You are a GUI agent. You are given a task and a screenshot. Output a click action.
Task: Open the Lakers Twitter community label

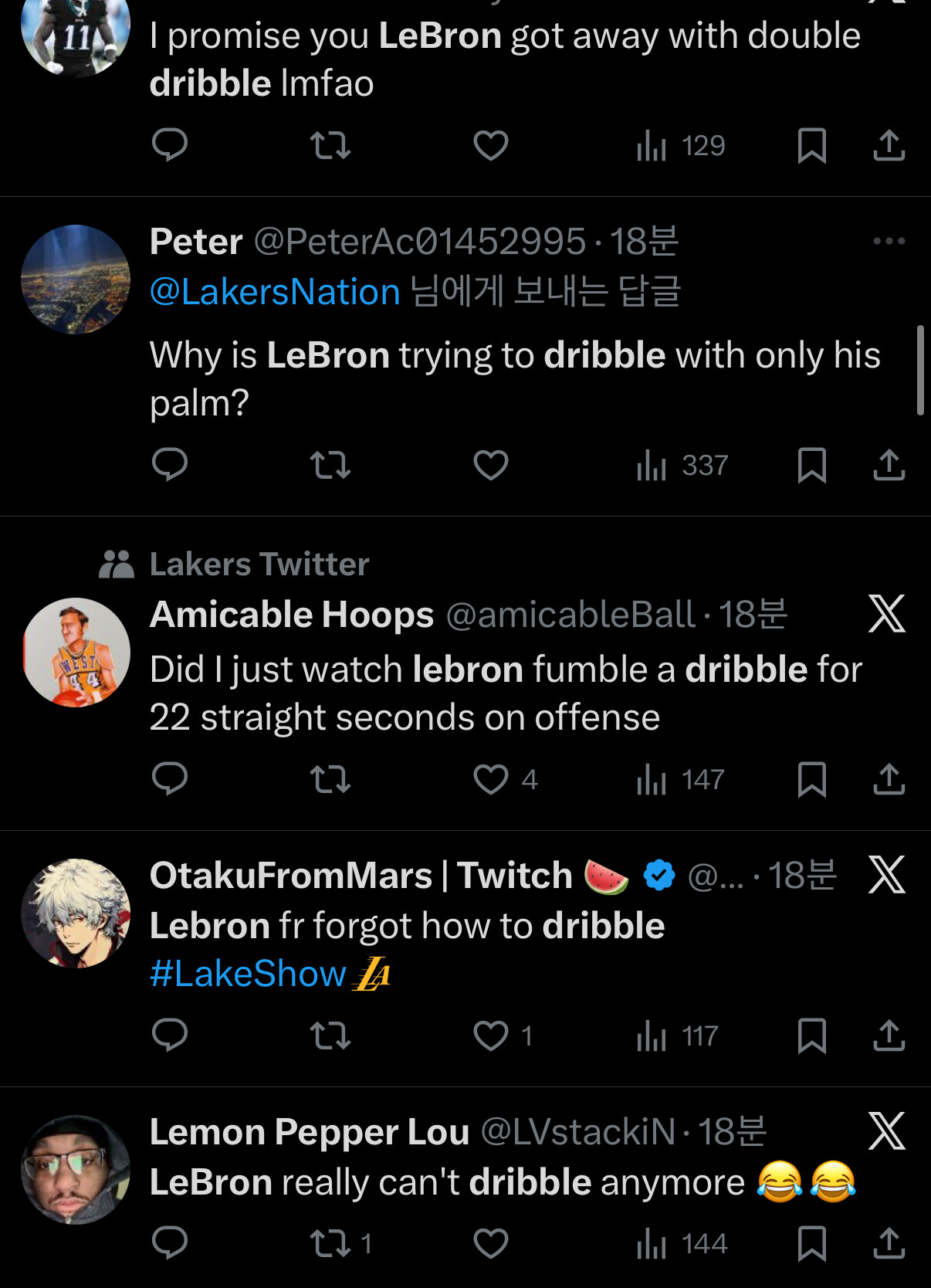click(x=259, y=564)
